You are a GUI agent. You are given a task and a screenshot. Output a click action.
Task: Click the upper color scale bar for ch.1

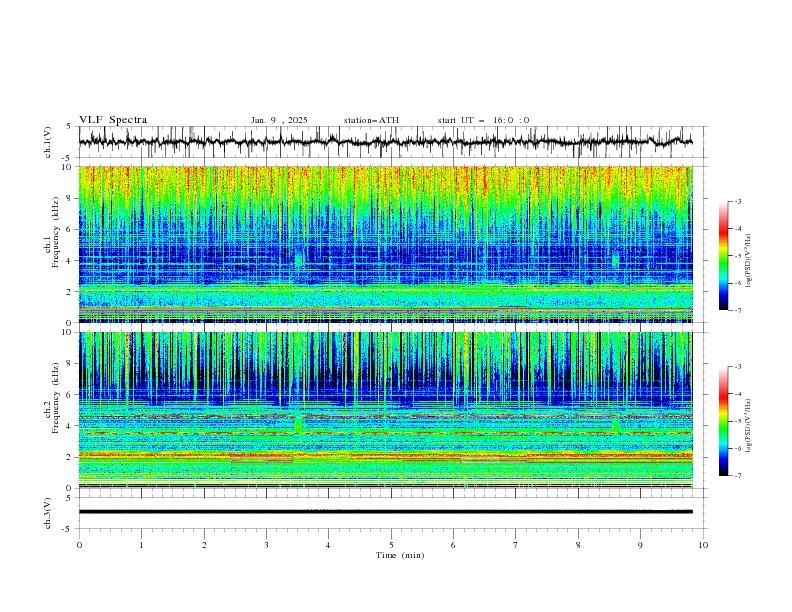pos(723,256)
